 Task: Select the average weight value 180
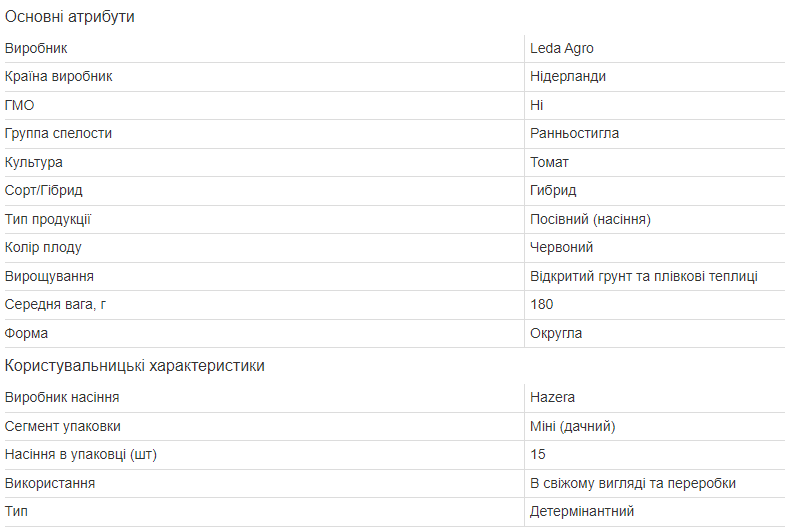541,304
